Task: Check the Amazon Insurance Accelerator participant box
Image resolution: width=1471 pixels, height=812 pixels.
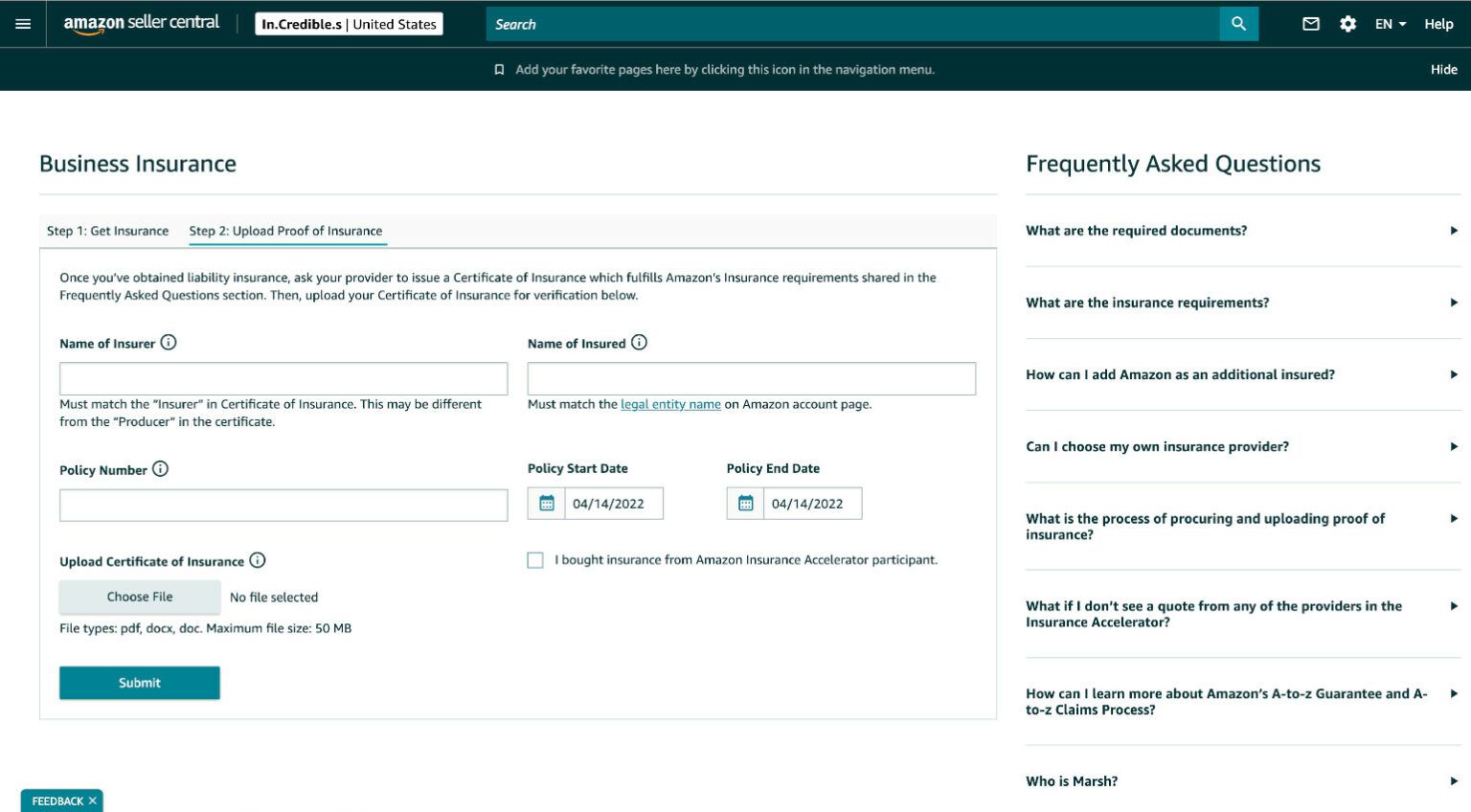Action: tap(535, 560)
